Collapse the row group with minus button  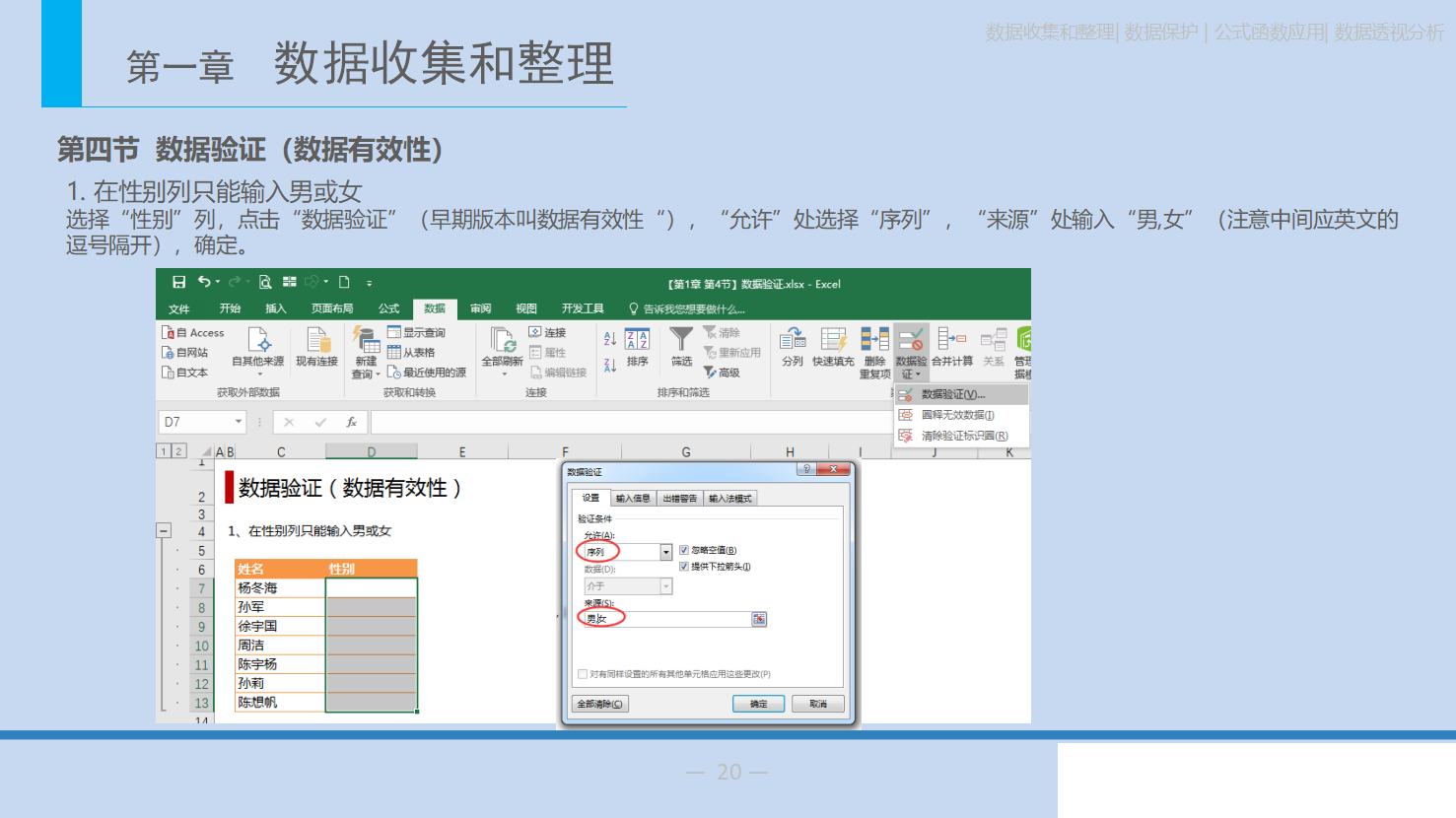click(x=164, y=530)
